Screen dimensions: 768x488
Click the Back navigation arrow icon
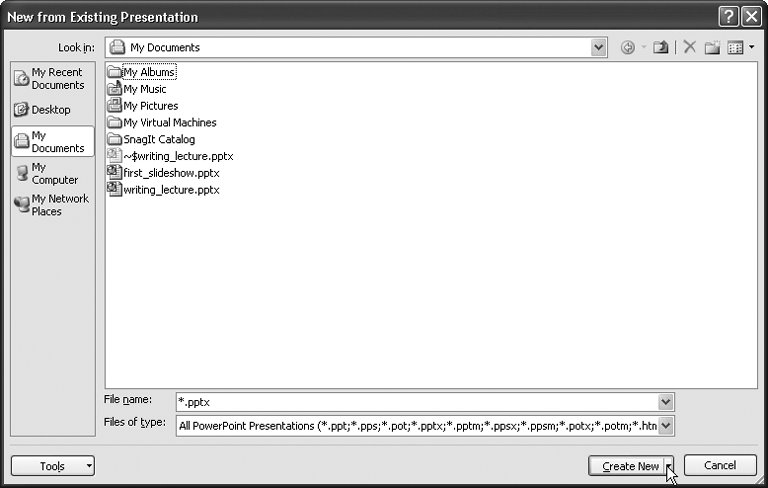click(627, 48)
